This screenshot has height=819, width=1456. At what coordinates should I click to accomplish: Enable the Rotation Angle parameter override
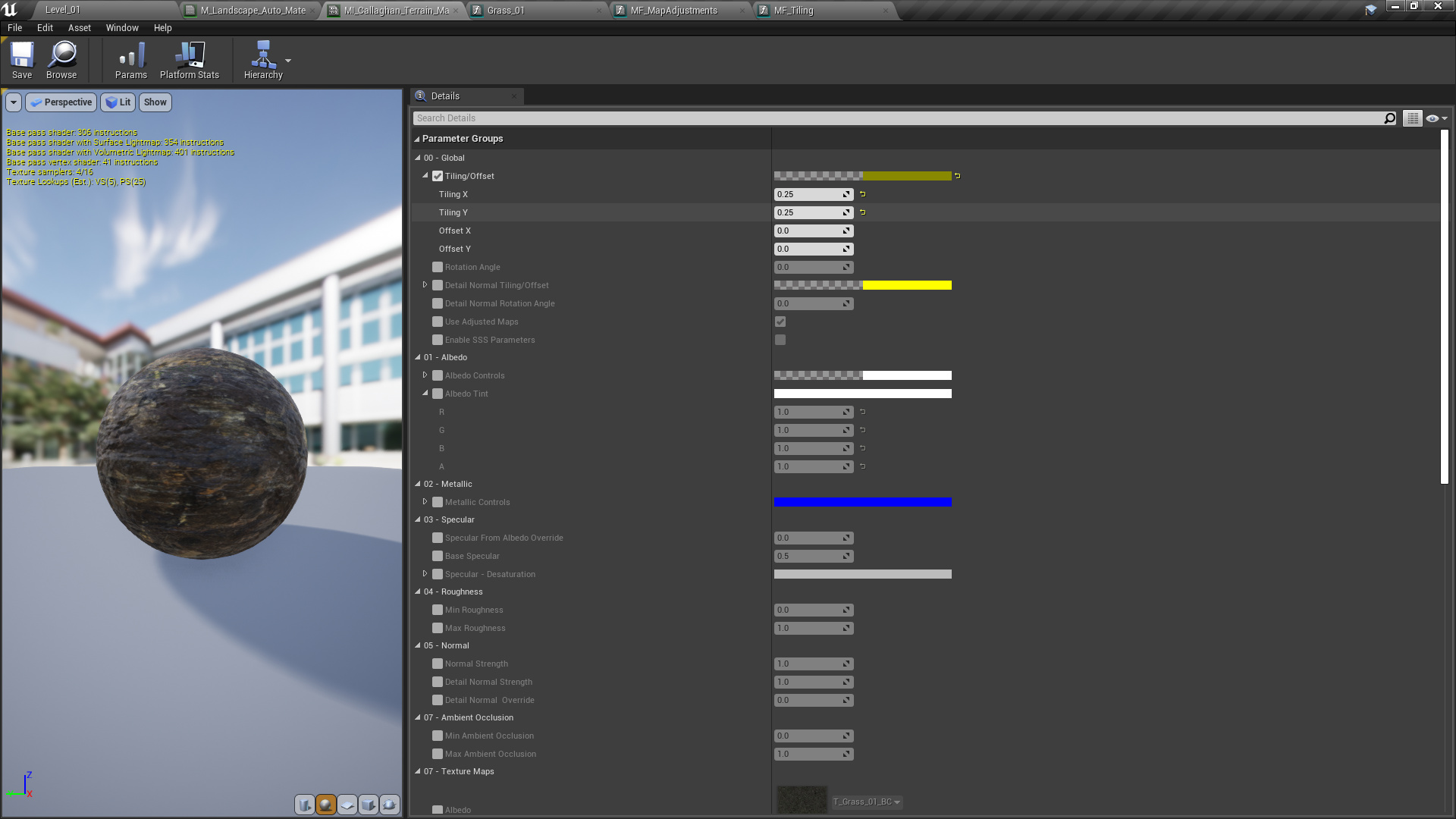click(x=438, y=267)
